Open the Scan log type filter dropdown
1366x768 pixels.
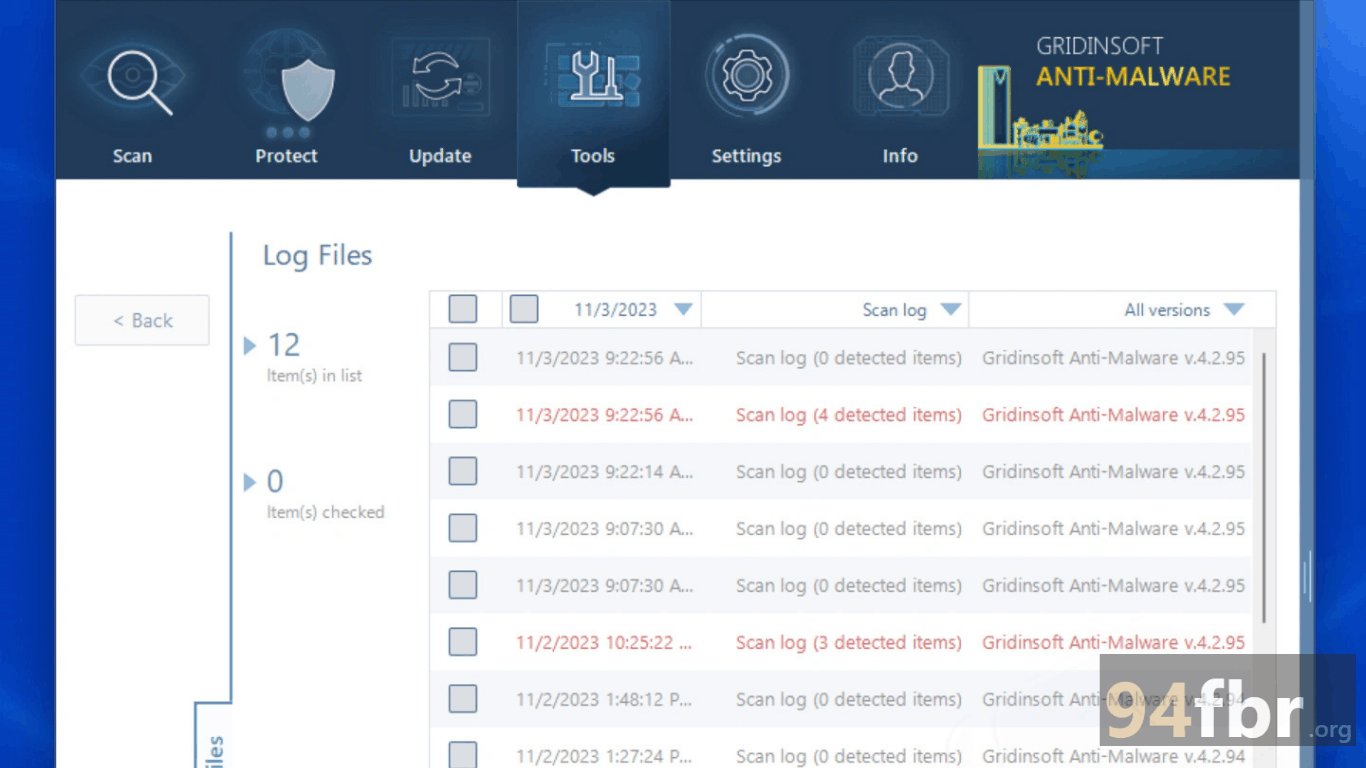pos(951,309)
